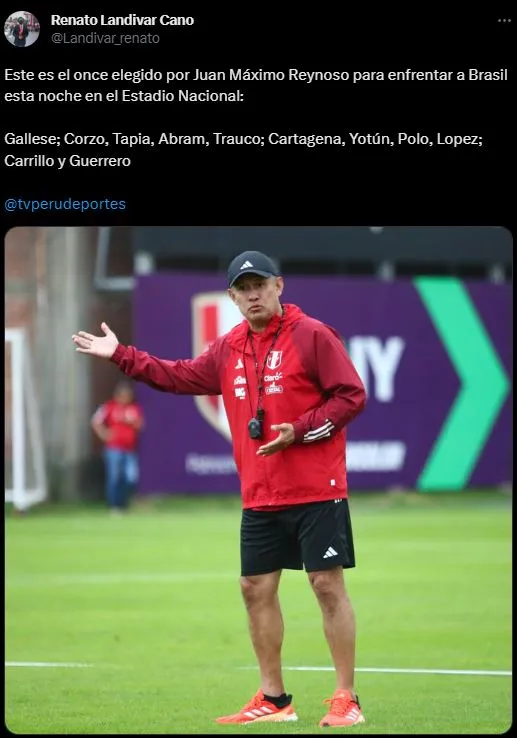This screenshot has width=517, height=738.
Task: Click the white goalpost at the photo's edge
Action: [x=22, y=419]
